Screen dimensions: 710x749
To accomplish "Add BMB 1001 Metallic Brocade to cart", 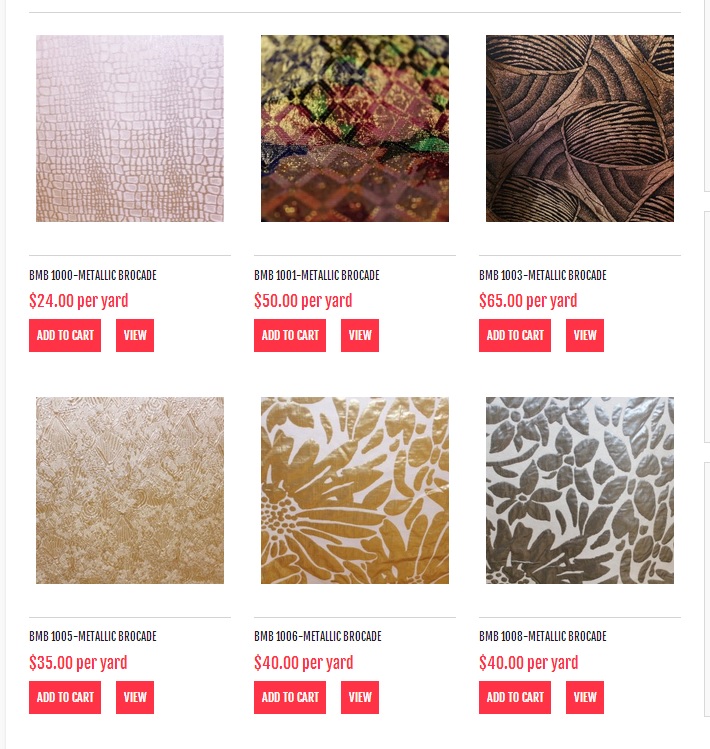I will (290, 335).
